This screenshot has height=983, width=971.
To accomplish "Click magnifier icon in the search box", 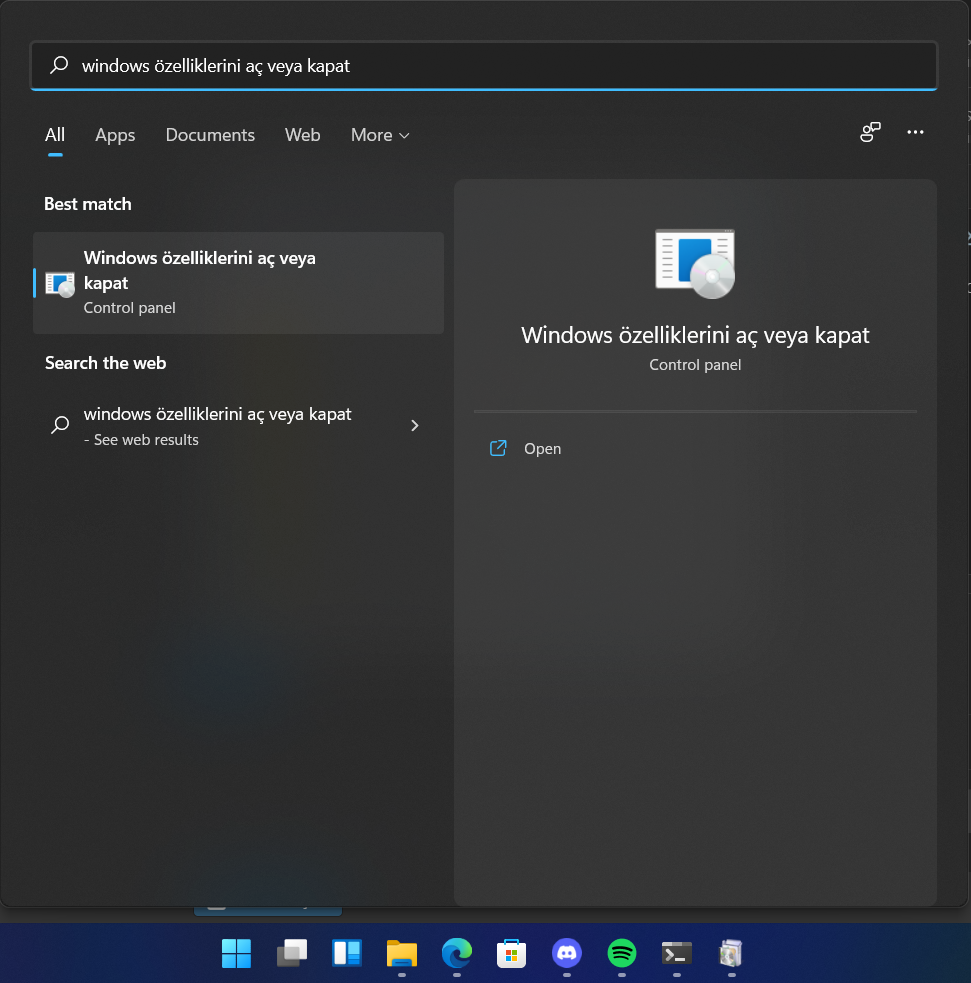I will [x=59, y=65].
